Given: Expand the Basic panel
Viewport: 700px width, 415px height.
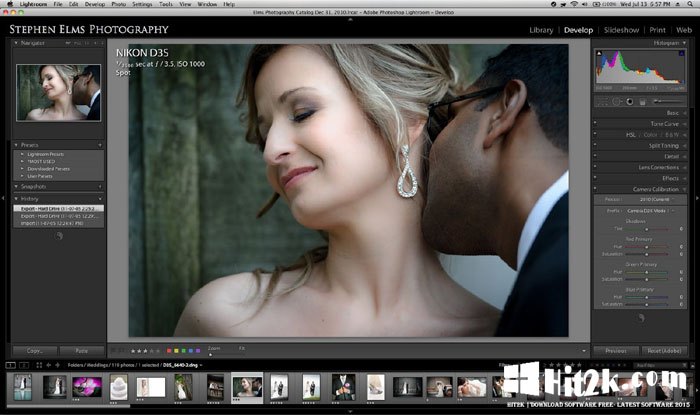Looking at the screenshot, I should (684, 113).
